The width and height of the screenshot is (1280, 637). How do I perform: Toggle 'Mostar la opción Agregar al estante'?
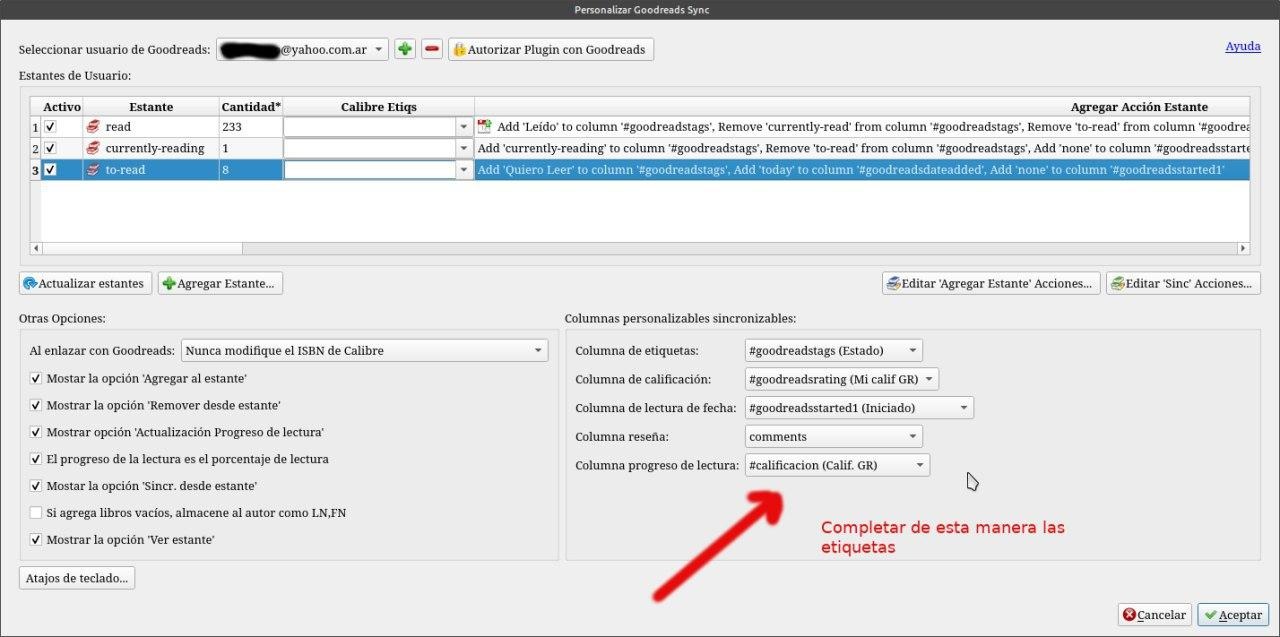pyautogui.click(x=36, y=378)
